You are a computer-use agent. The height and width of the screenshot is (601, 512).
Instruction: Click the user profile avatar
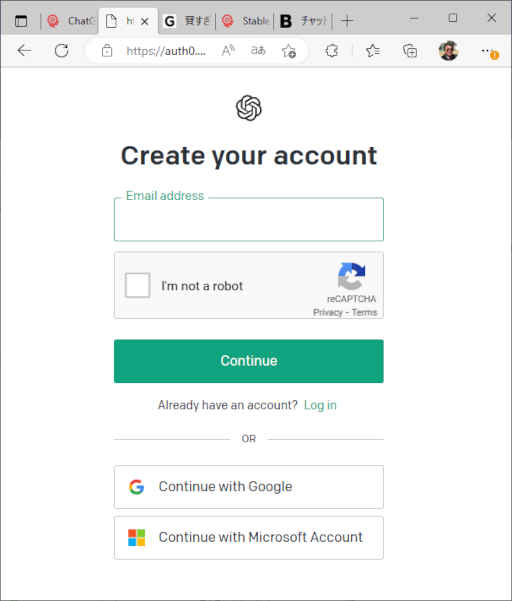pyautogui.click(x=448, y=51)
